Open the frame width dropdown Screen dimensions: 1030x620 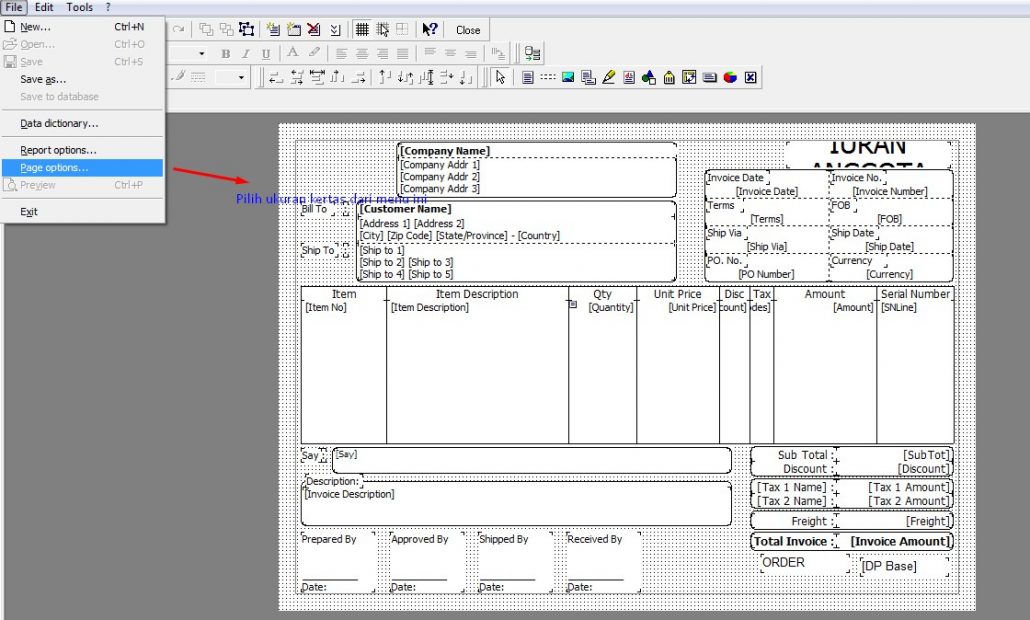pyautogui.click(x=241, y=78)
